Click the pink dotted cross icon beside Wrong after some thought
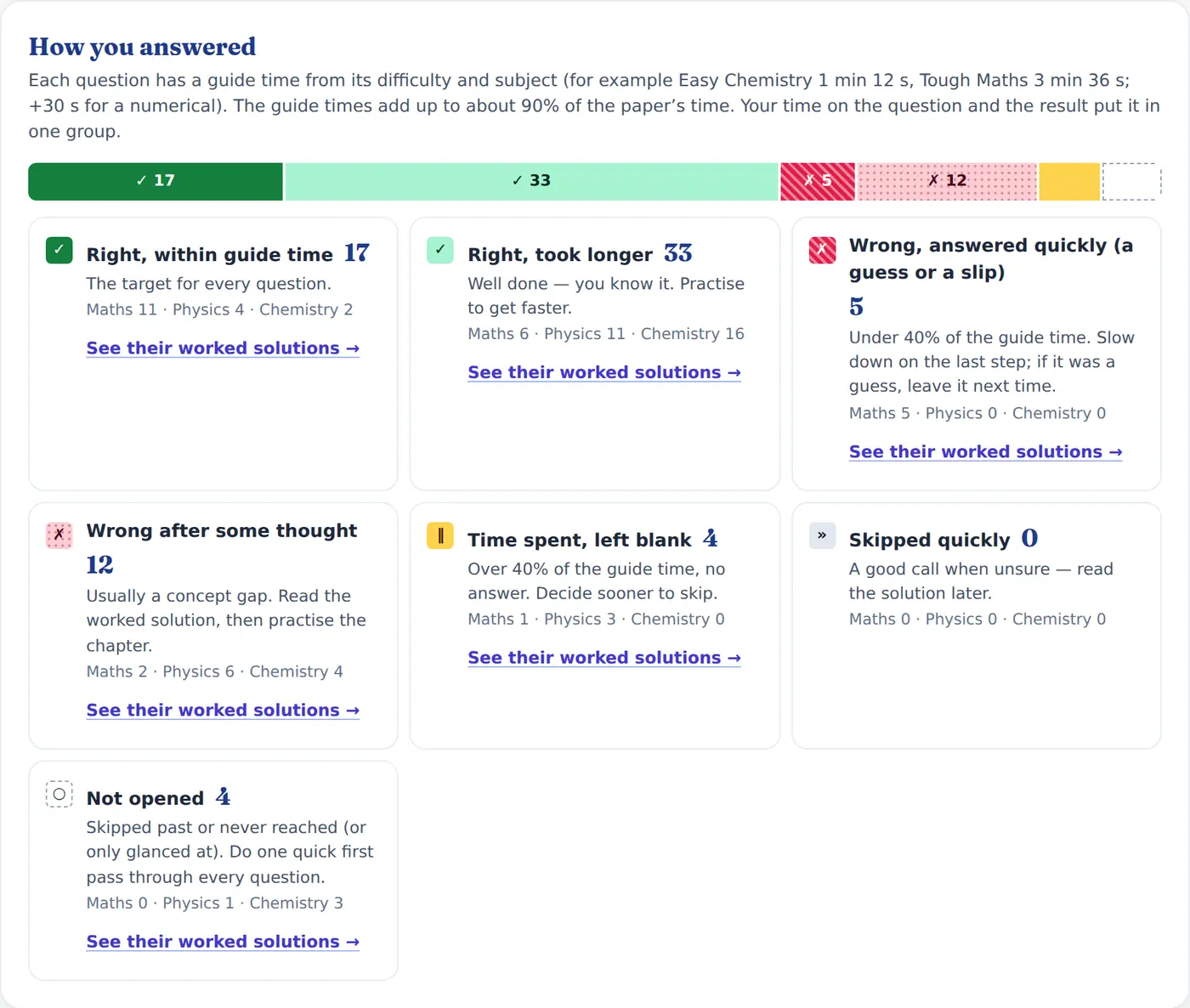The height and width of the screenshot is (1008, 1190). 59,535
